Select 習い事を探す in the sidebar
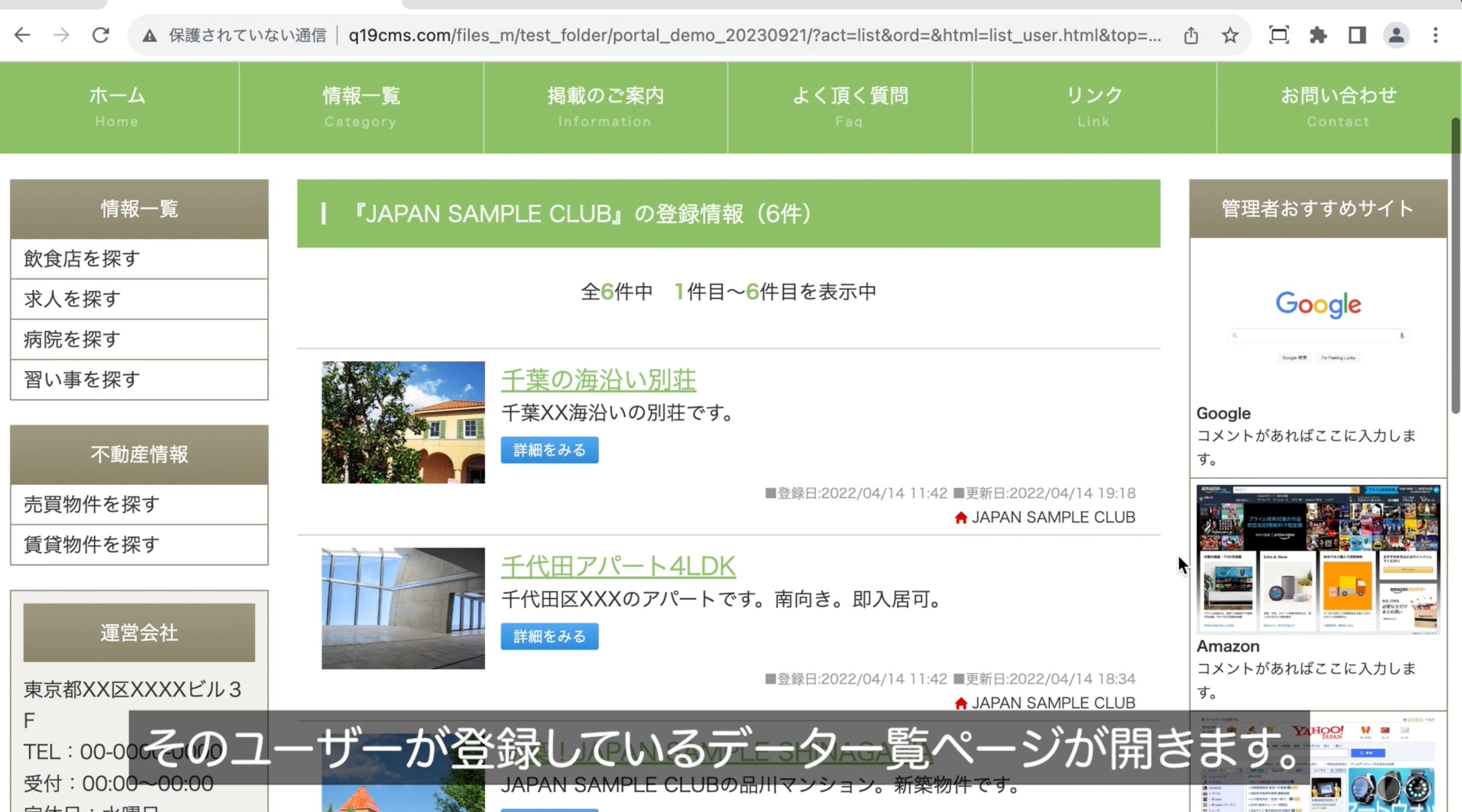Screen dimensions: 1462x812 [x=139, y=380]
